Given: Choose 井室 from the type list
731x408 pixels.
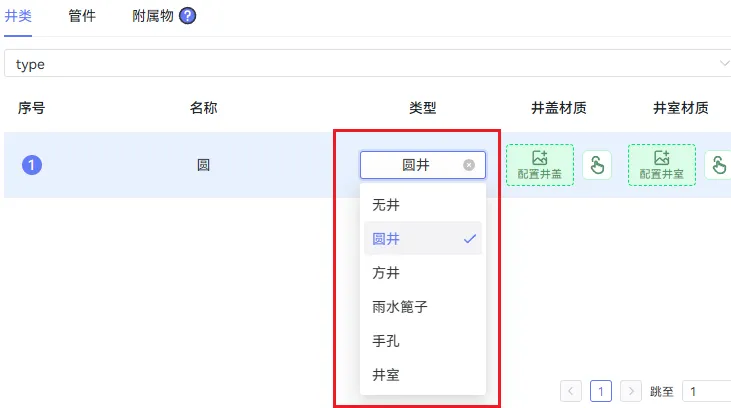Looking at the screenshot, I should (x=423, y=375).
